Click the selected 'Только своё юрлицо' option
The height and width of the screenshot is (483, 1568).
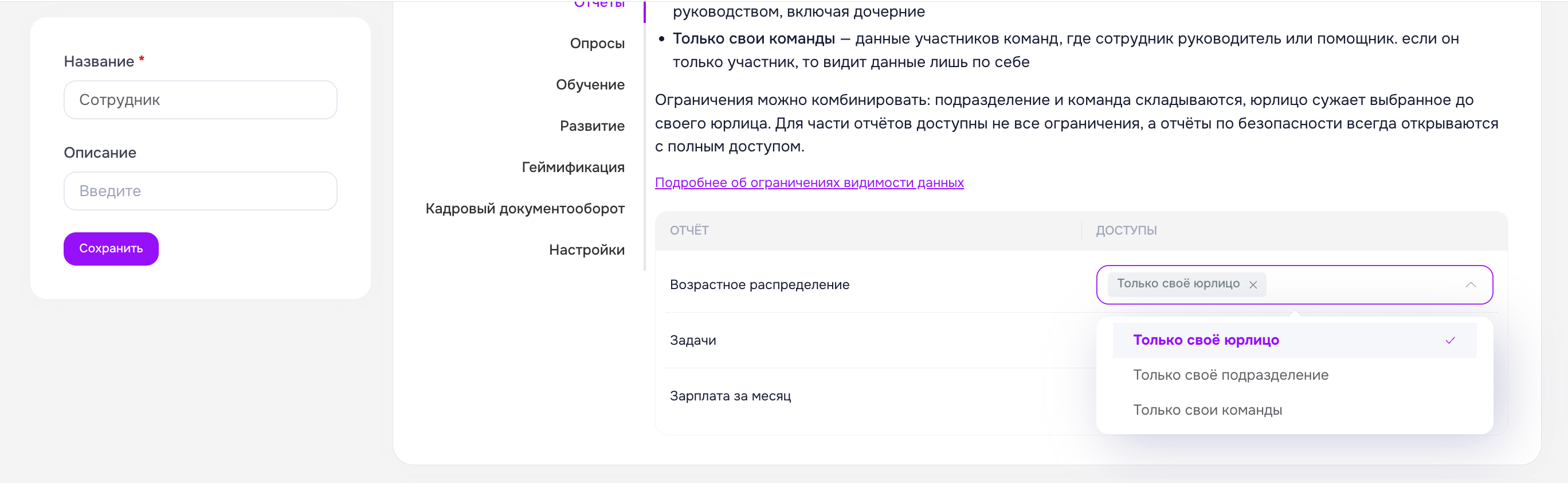[x=1294, y=341]
